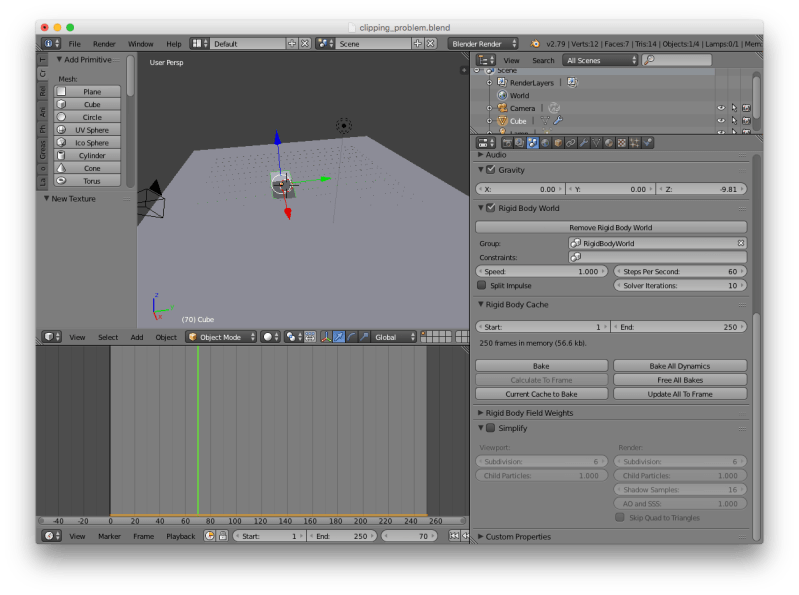The width and height of the screenshot is (799, 595).
Task: Open the All Scenes display dropdown
Action: [x=600, y=60]
